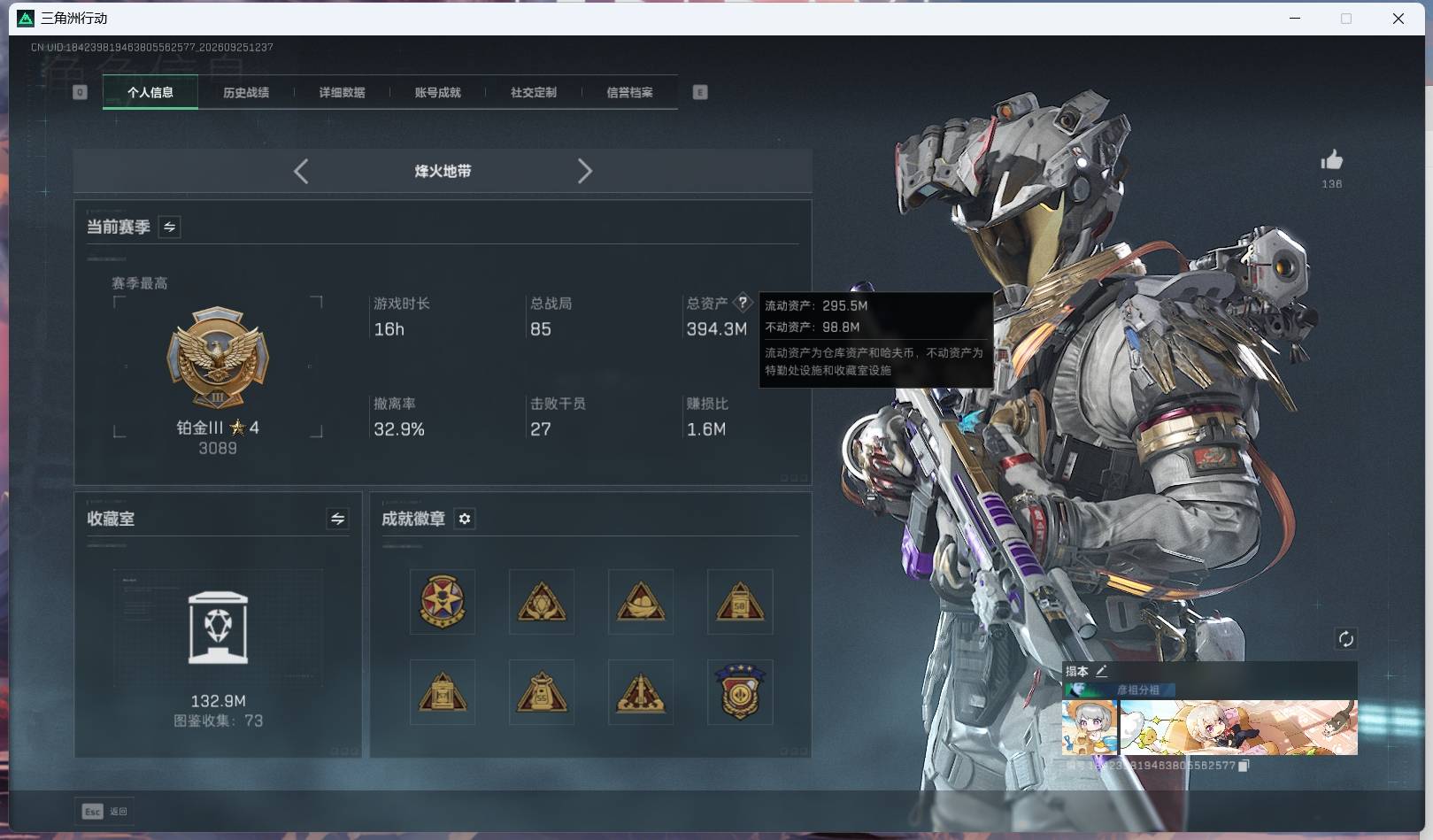Select the safe box triangle badge
The image size is (1433, 840).
442,692
